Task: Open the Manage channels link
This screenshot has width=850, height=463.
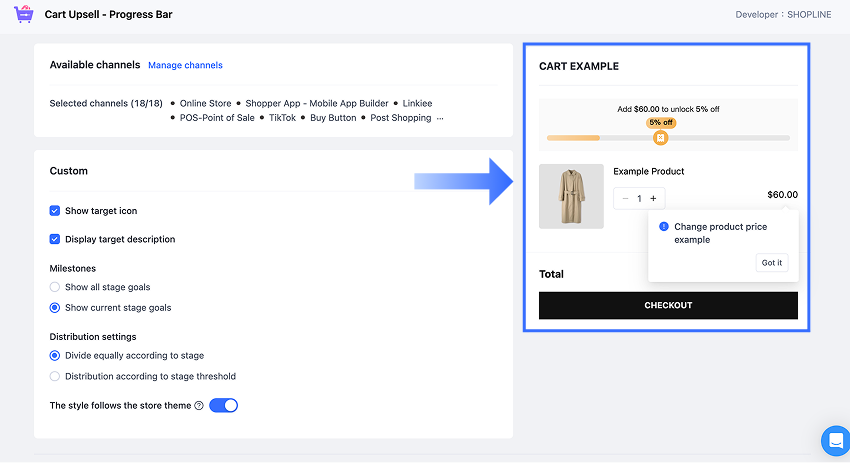Action: (185, 65)
